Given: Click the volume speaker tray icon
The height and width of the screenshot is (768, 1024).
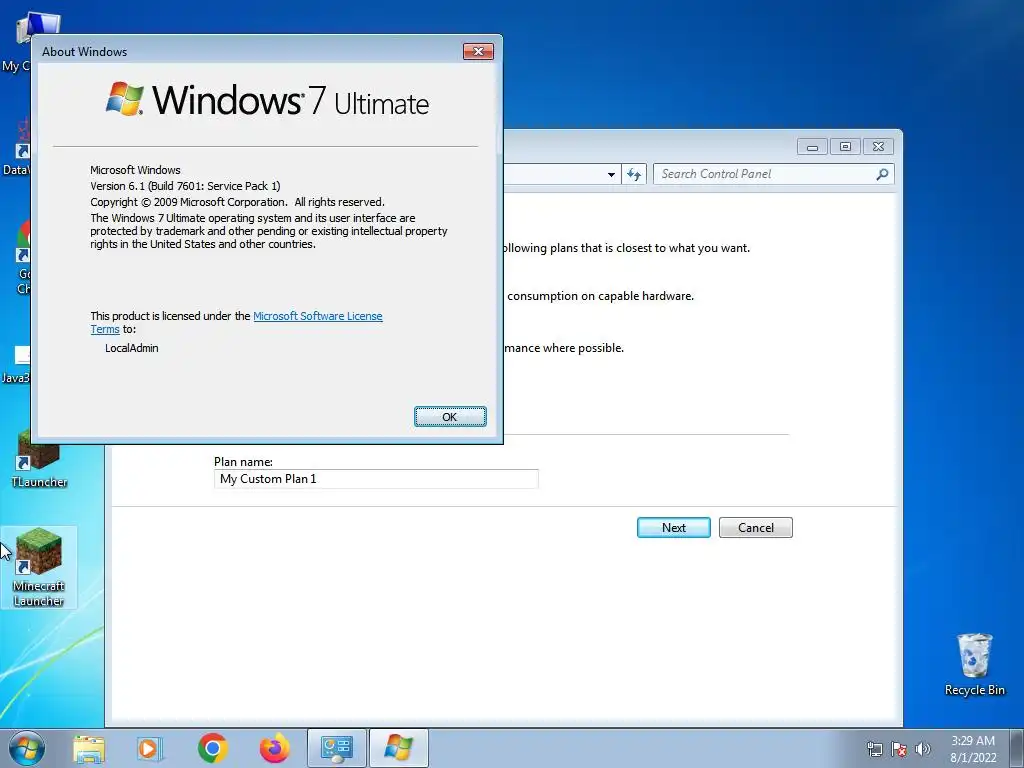Looking at the screenshot, I should click(x=923, y=749).
